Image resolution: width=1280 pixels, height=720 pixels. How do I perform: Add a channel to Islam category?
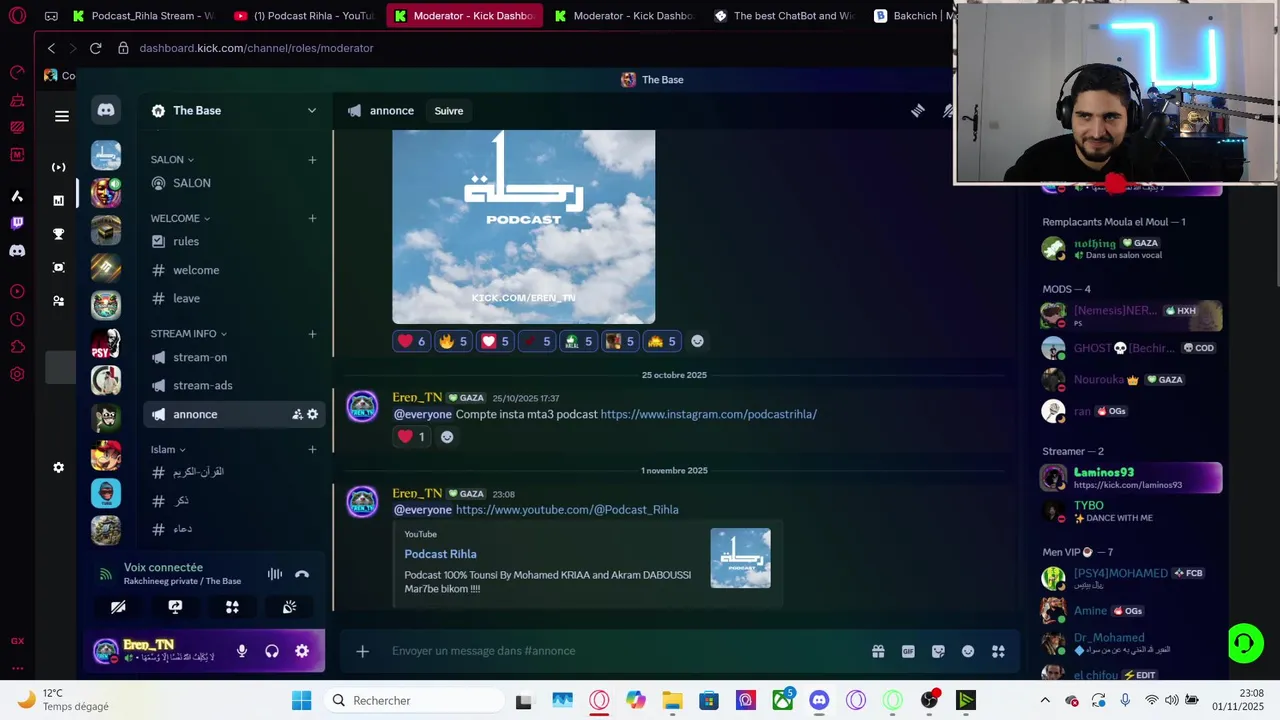312,450
